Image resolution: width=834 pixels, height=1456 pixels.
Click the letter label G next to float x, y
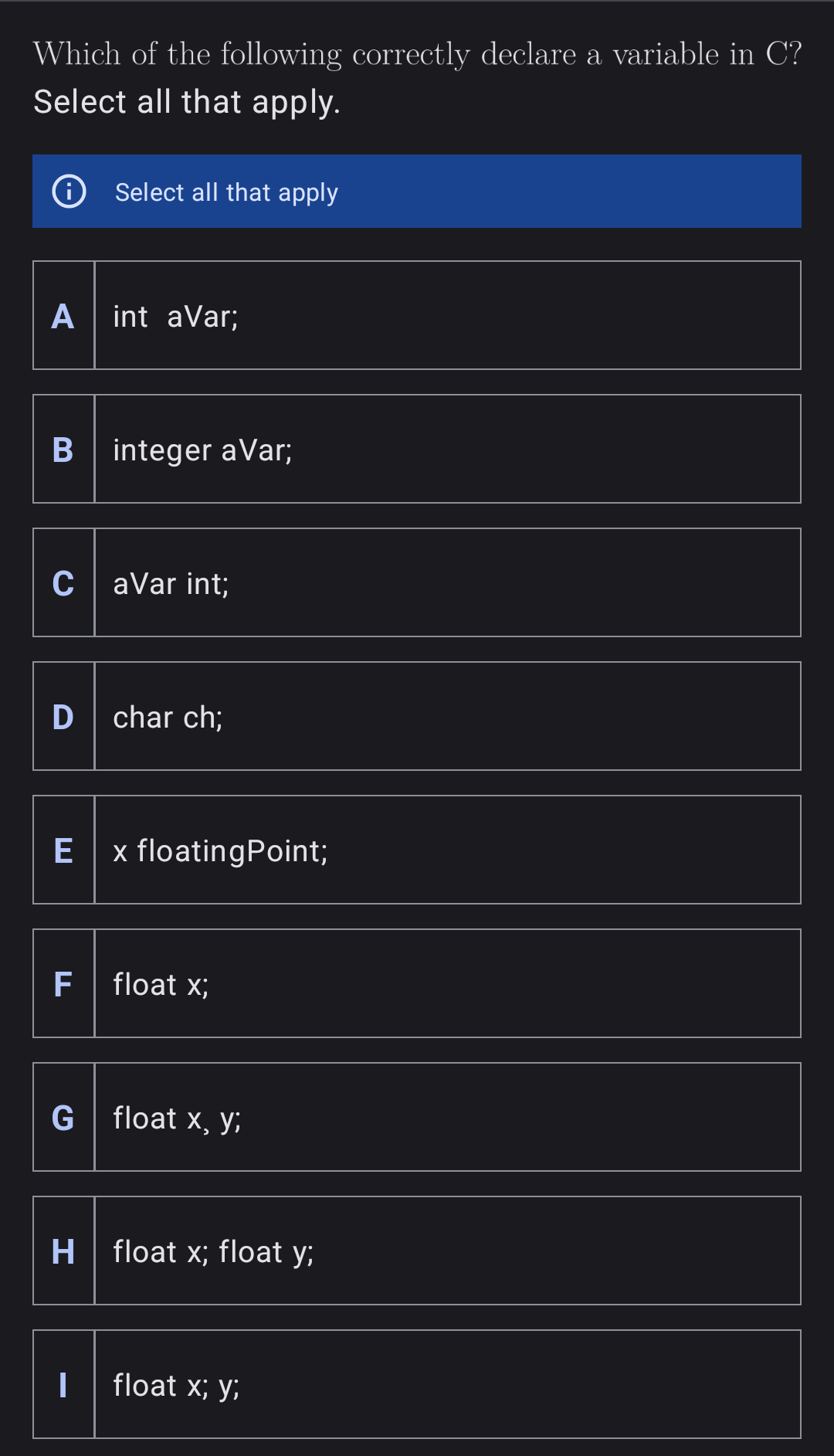click(x=63, y=1117)
